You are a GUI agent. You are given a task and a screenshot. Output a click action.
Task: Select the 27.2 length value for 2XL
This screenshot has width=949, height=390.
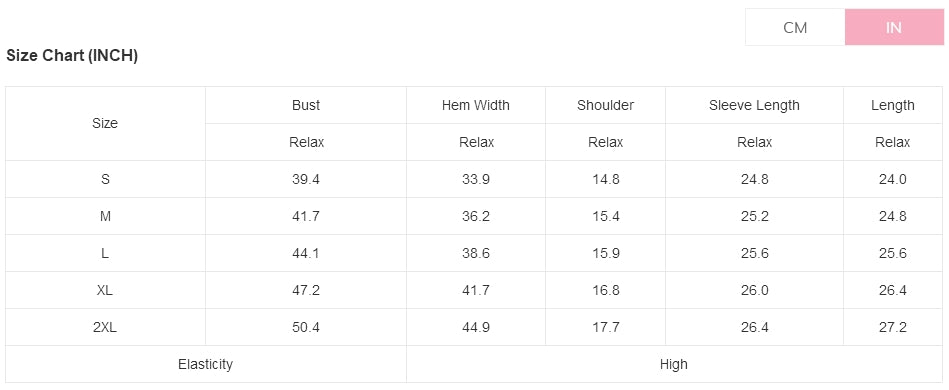[x=893, y=327]
